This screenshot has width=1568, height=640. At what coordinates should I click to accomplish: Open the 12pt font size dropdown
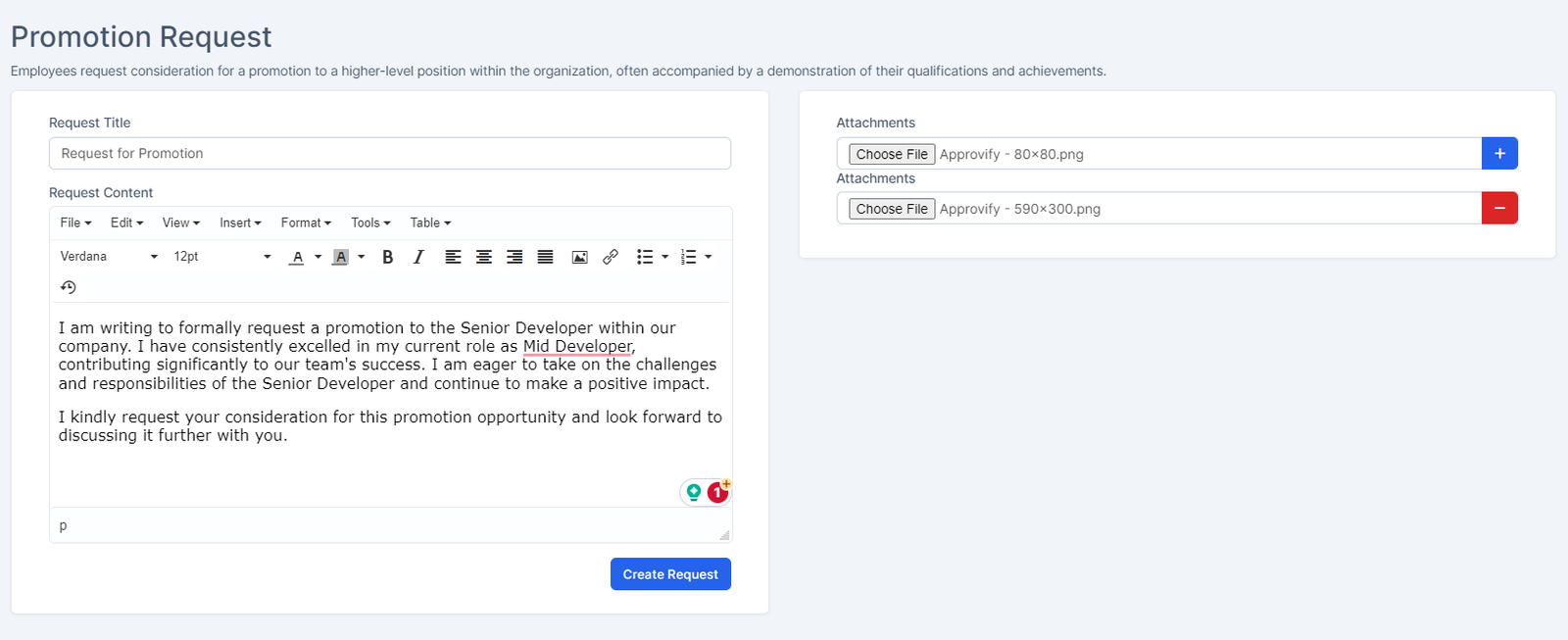point(216,256)
